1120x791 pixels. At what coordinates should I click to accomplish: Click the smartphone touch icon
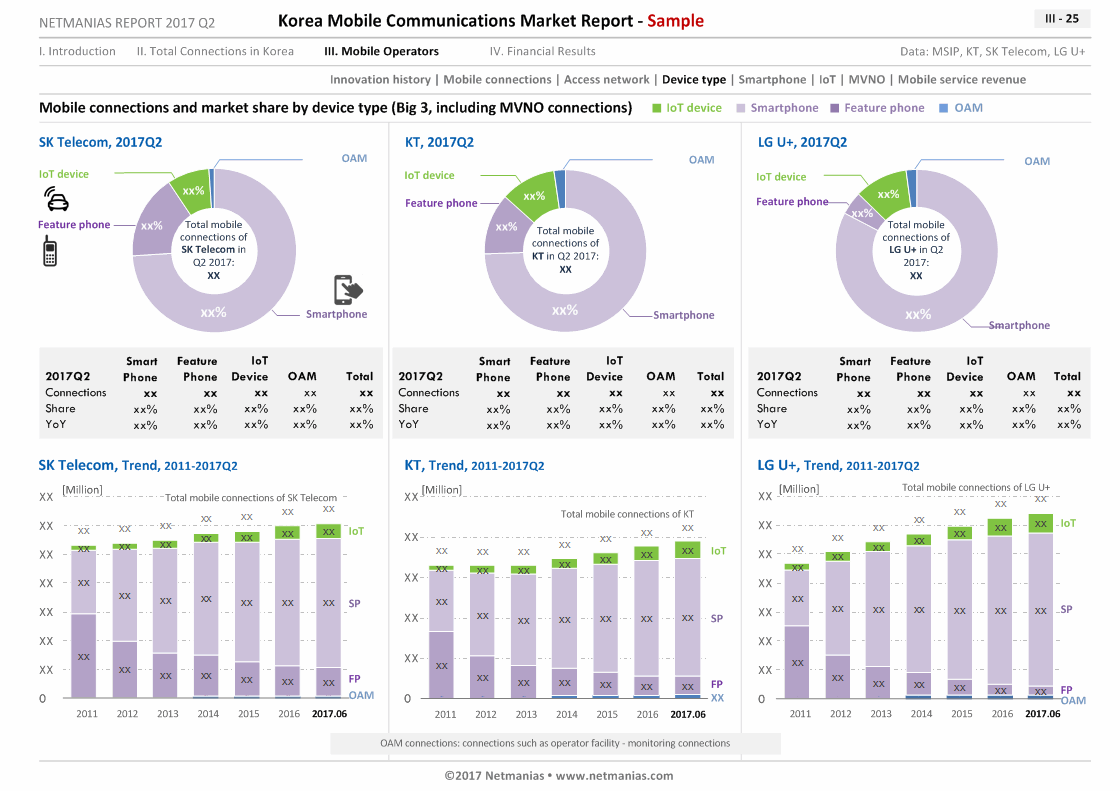(348, 290)
